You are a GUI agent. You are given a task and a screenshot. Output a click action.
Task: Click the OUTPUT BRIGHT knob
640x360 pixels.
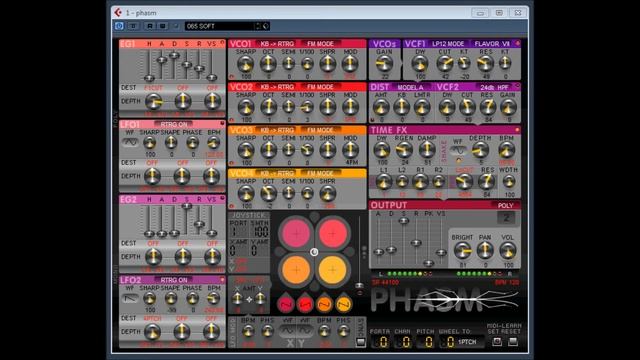[x=462, y=250]
